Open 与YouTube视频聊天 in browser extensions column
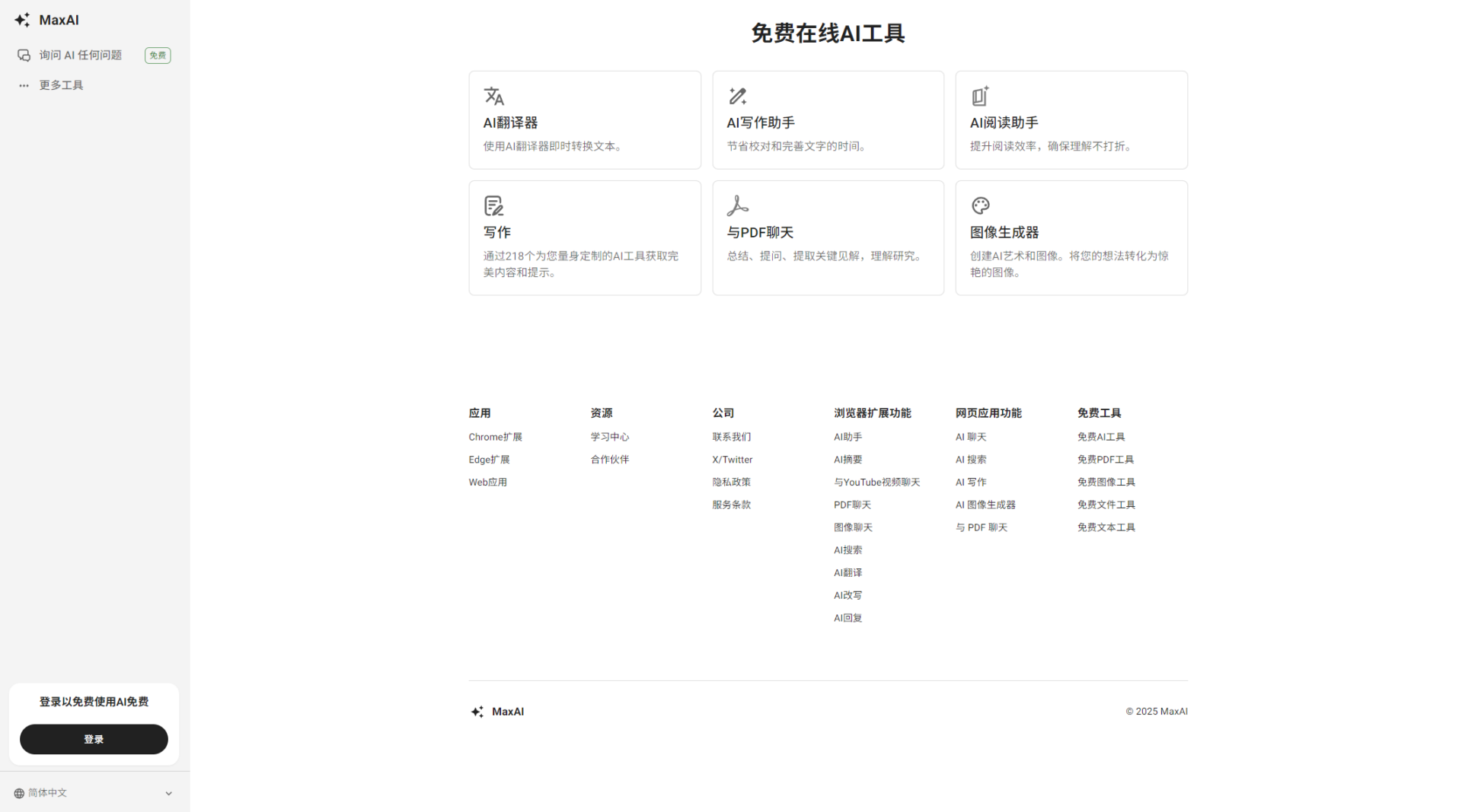1462x812 pixels. [x=876, y=482]
